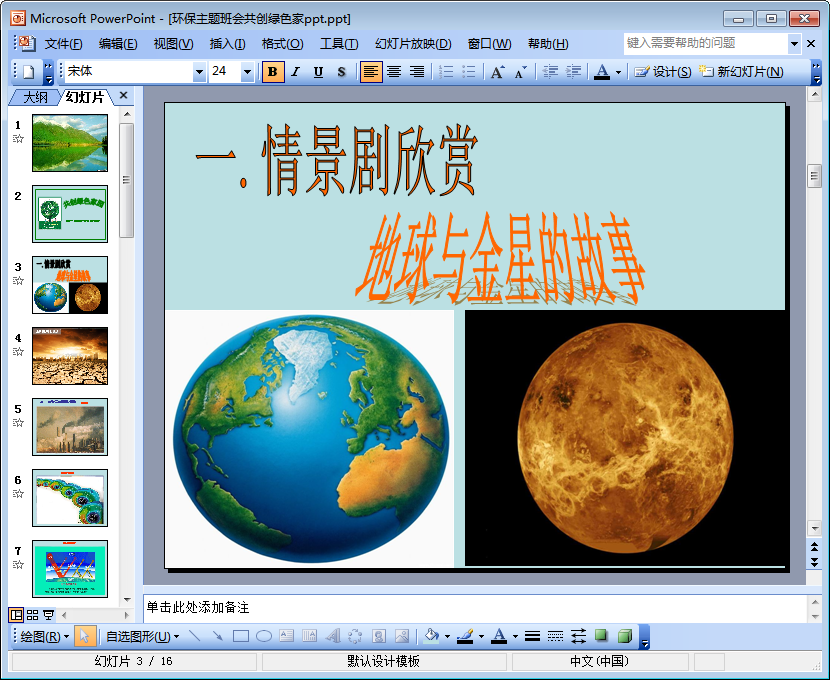The image size is (830, 680).
Task: Open the 工具(T) menu
Action: tap(339, 44)
